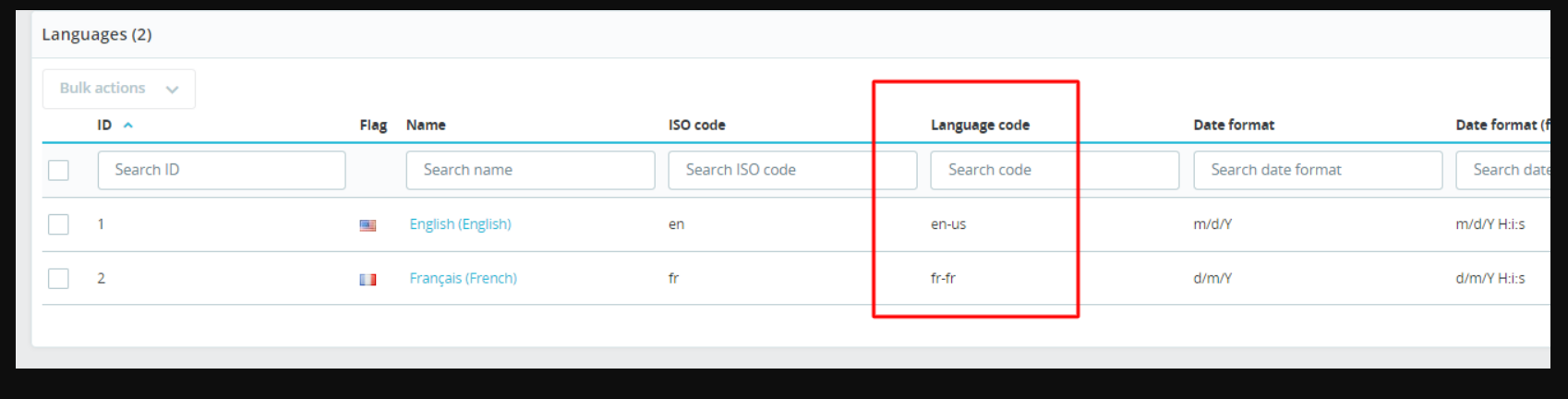Click the Bulk actions chevron arrow
The image size is (1568, 399).
(x=172, y=90)
